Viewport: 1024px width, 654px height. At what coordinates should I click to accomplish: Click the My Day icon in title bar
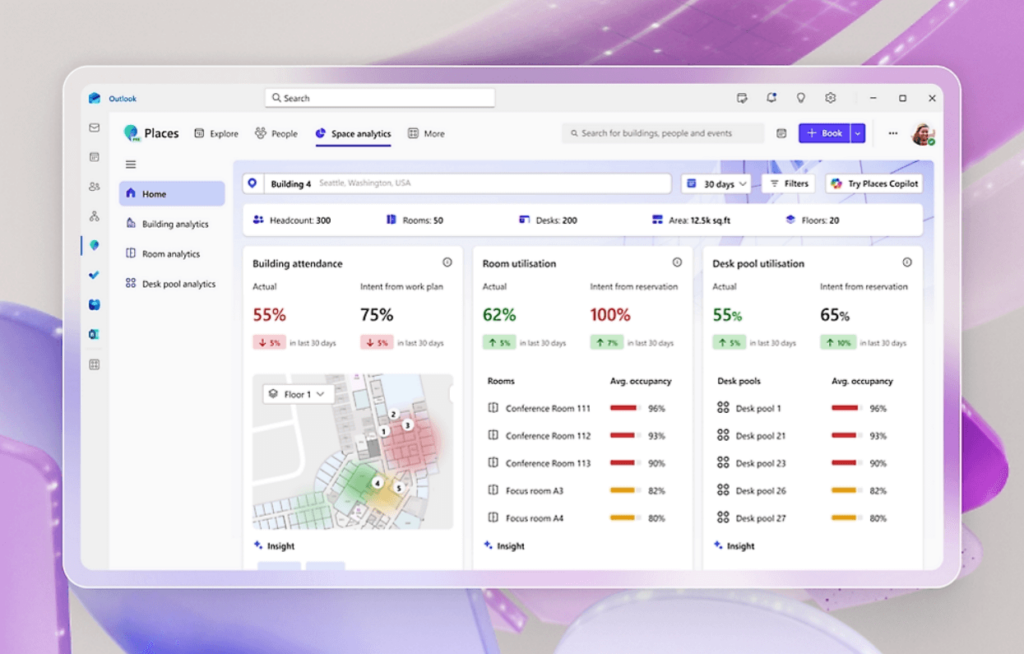pyautogui.click(x=742, y=98)
